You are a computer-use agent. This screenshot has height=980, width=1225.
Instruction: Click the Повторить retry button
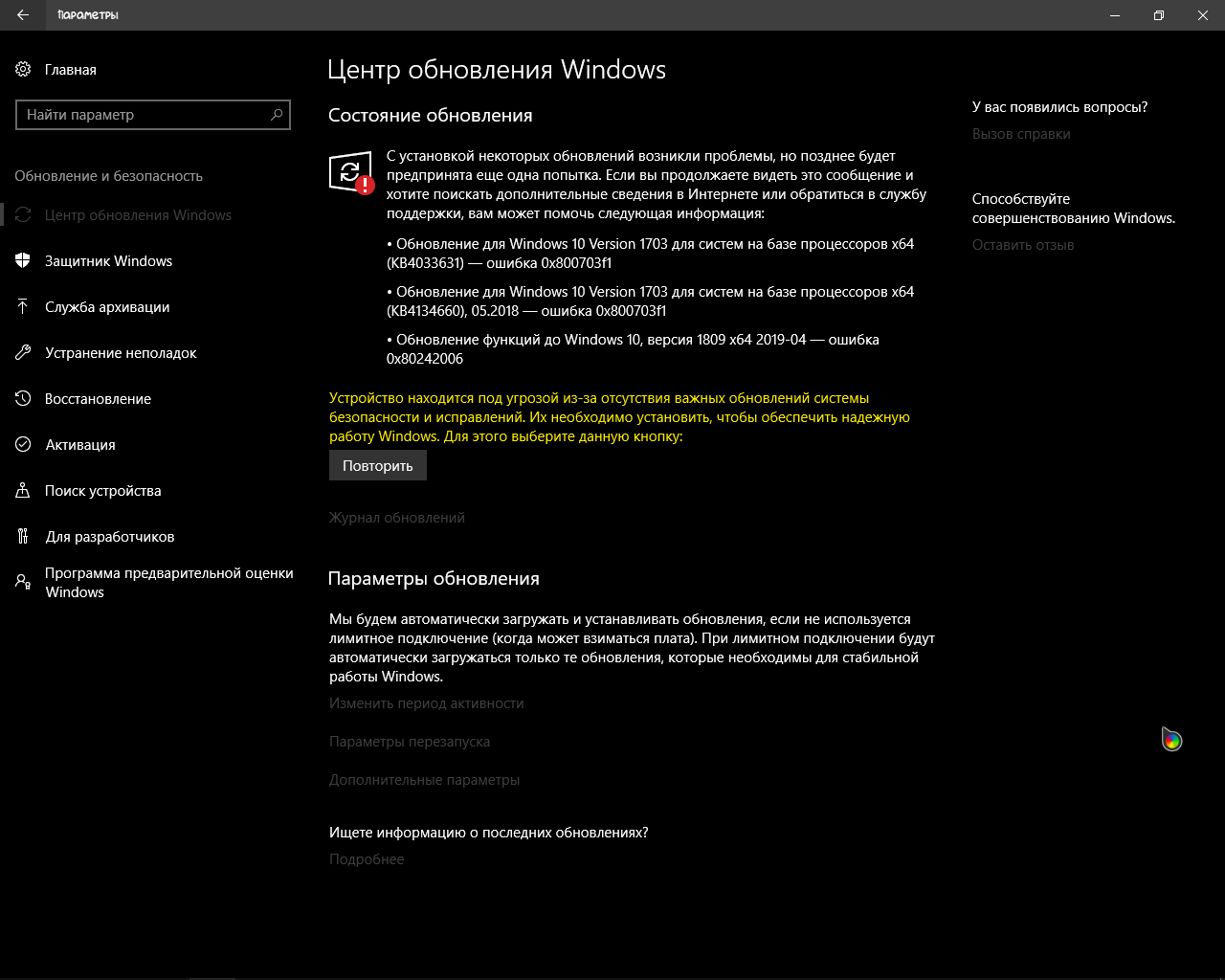[378, 465]
